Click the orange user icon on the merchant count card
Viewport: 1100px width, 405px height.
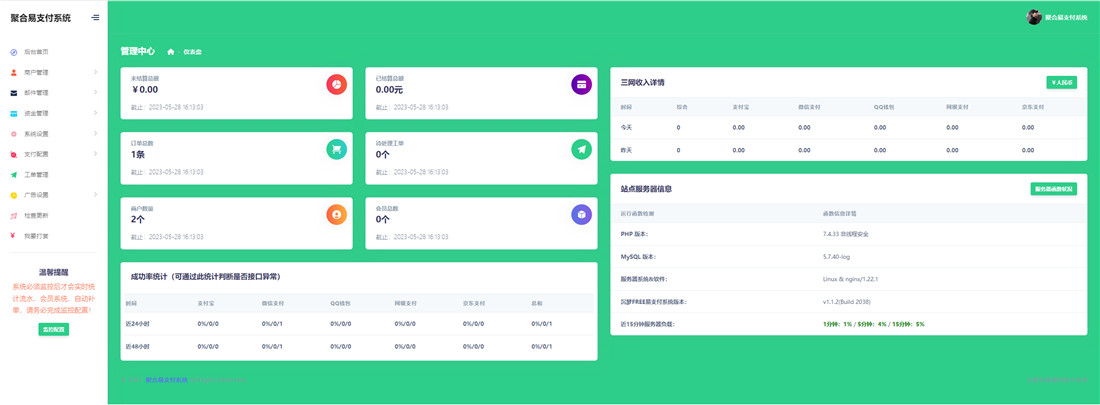pos(337,215)
